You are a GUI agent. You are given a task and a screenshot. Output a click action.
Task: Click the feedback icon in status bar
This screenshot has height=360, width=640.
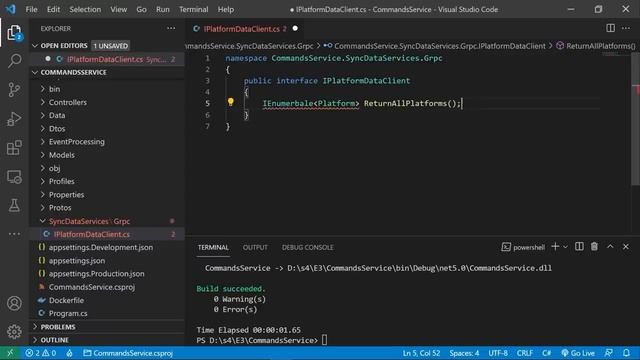click(x=609, y=353)
